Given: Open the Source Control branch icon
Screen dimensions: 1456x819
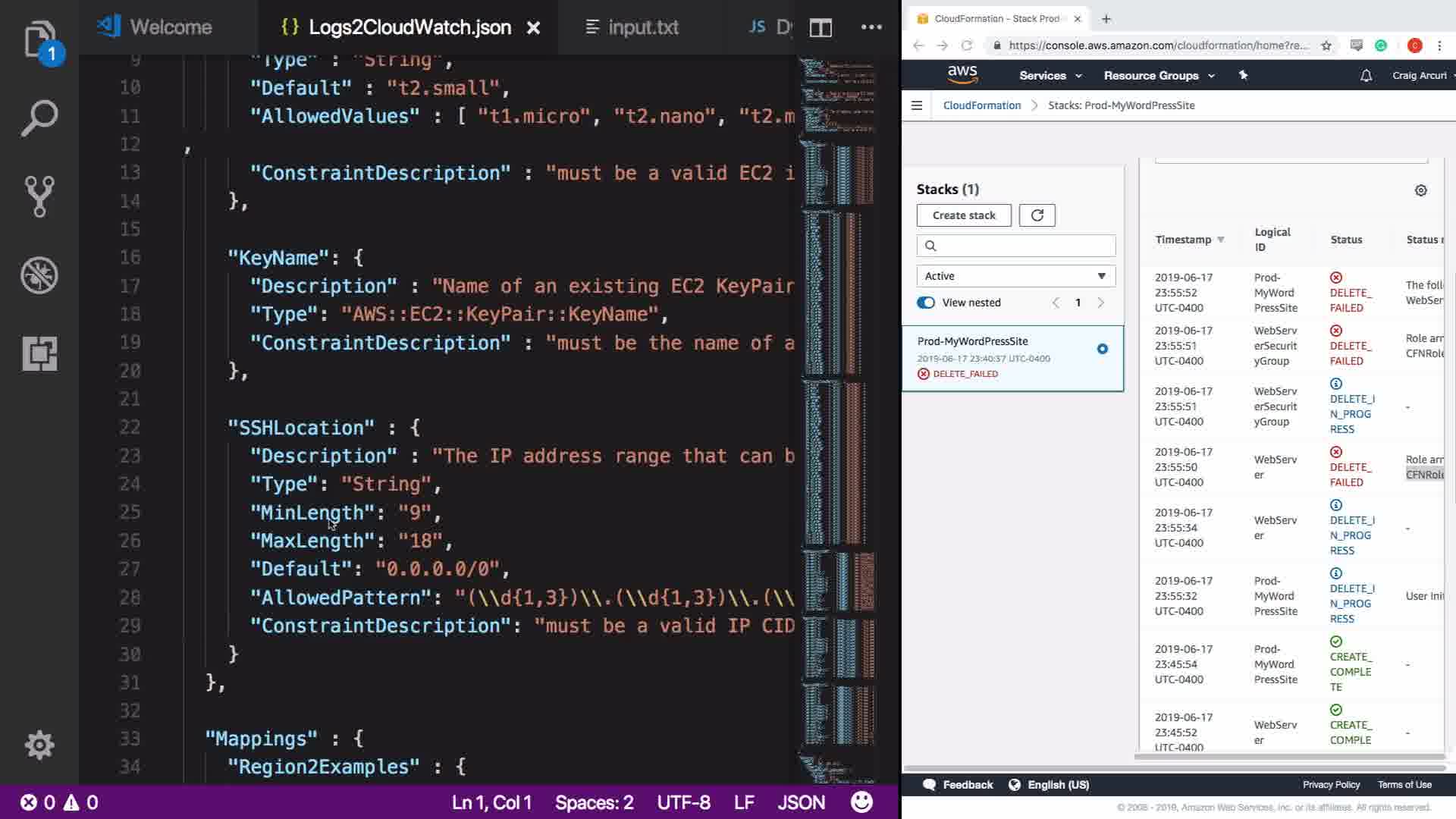Looking at the screenshot, I should coord(39,196).
